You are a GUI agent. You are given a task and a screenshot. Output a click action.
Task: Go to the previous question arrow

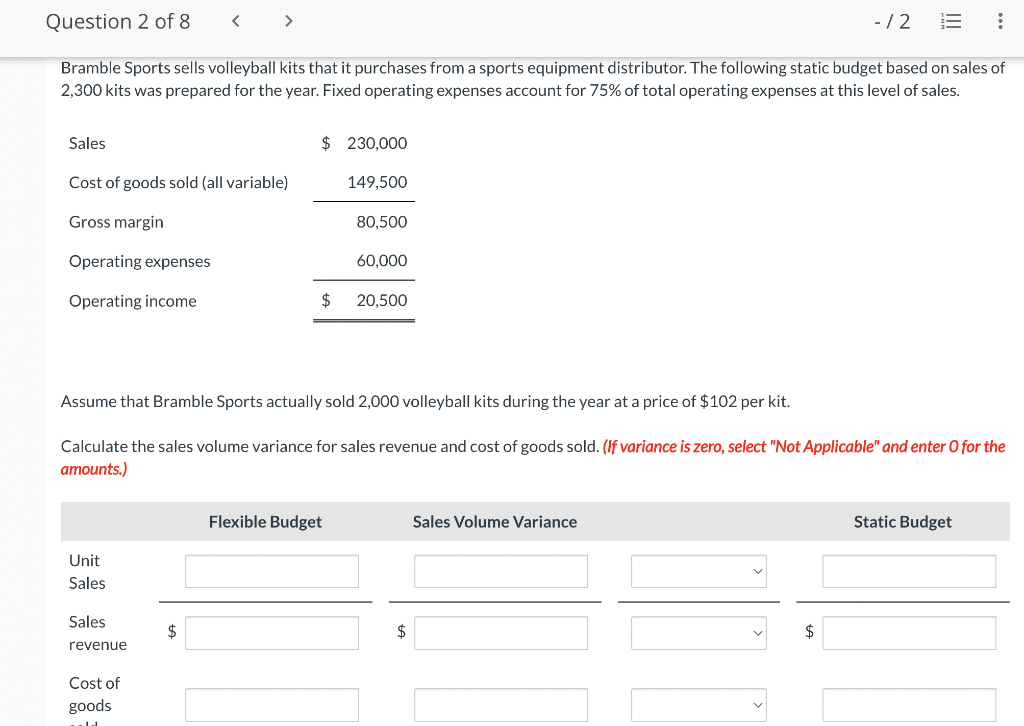[x=236, y=22]
